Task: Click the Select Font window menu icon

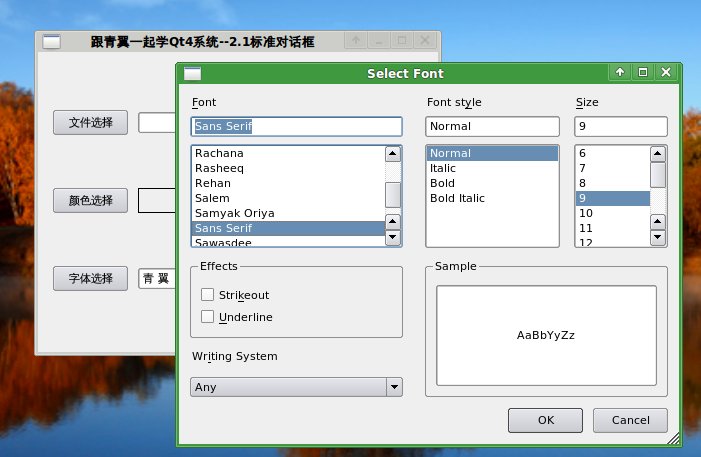Action: pos(193,73)
